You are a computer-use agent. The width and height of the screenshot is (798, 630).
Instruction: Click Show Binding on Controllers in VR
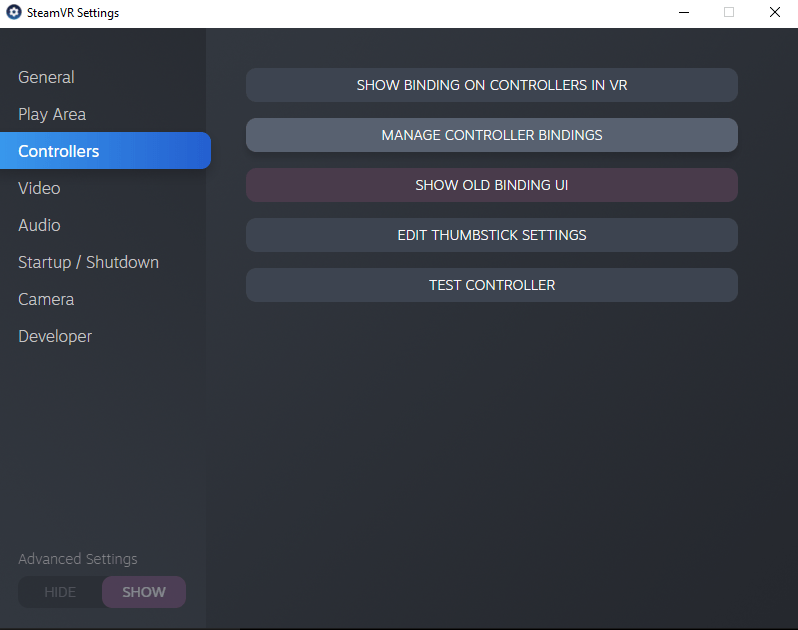(x=491, y=85)
